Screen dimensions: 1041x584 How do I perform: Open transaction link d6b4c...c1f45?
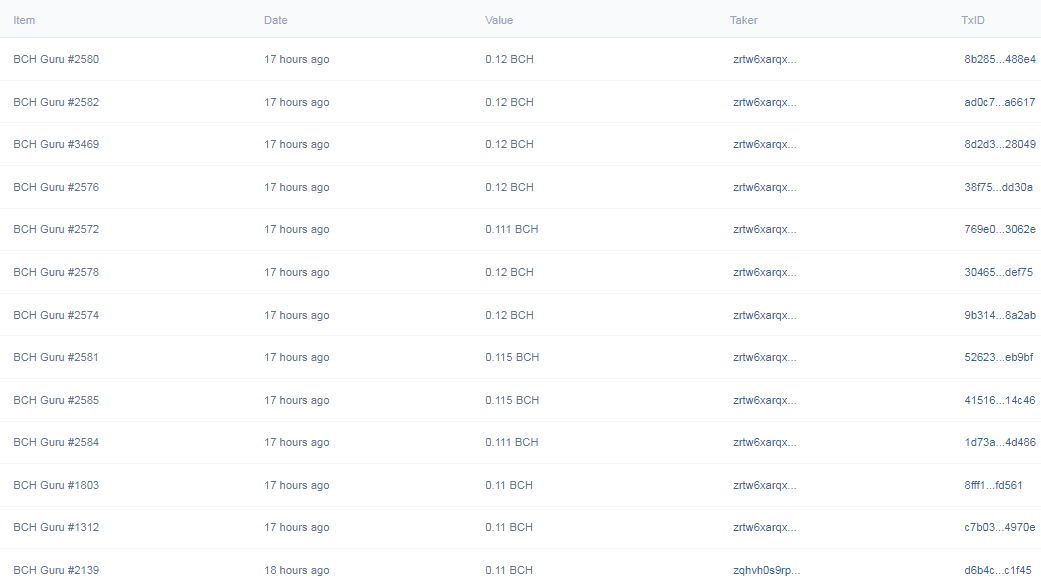[x=998, y=570]
